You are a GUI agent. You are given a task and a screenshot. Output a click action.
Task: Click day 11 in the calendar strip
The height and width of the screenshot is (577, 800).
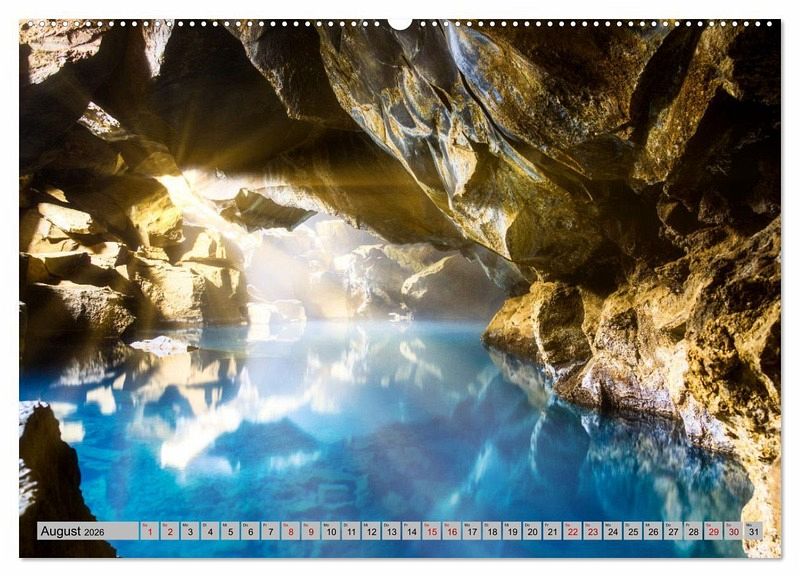(x=351, y=531)
